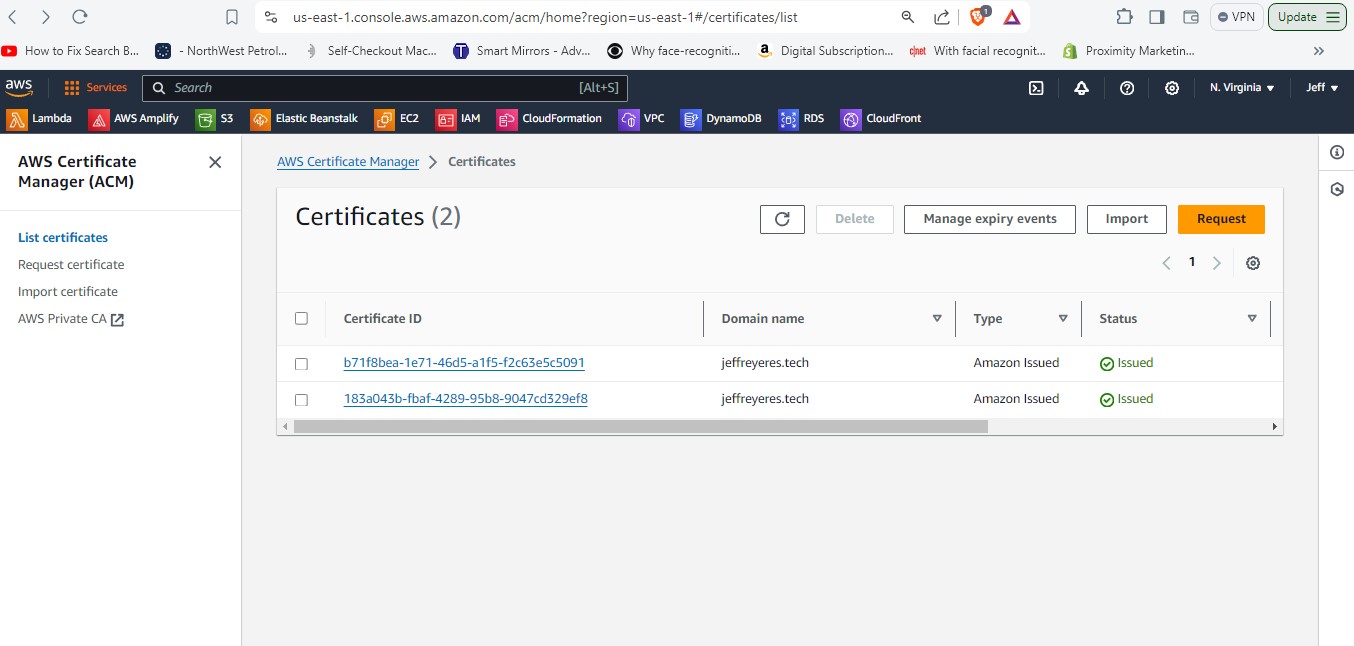This screenshot has width=1354, height=646.
Task: Close the ACM side navigation panel
Action: coord(215,162)
